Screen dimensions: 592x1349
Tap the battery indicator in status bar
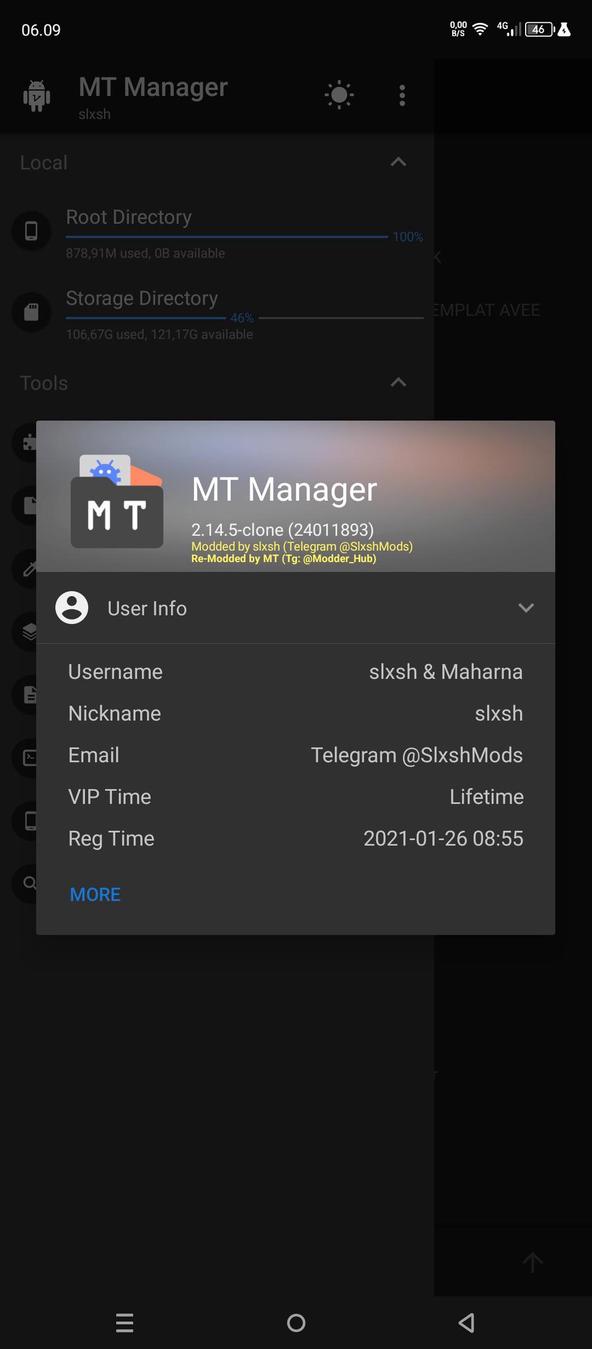[538, 30]
